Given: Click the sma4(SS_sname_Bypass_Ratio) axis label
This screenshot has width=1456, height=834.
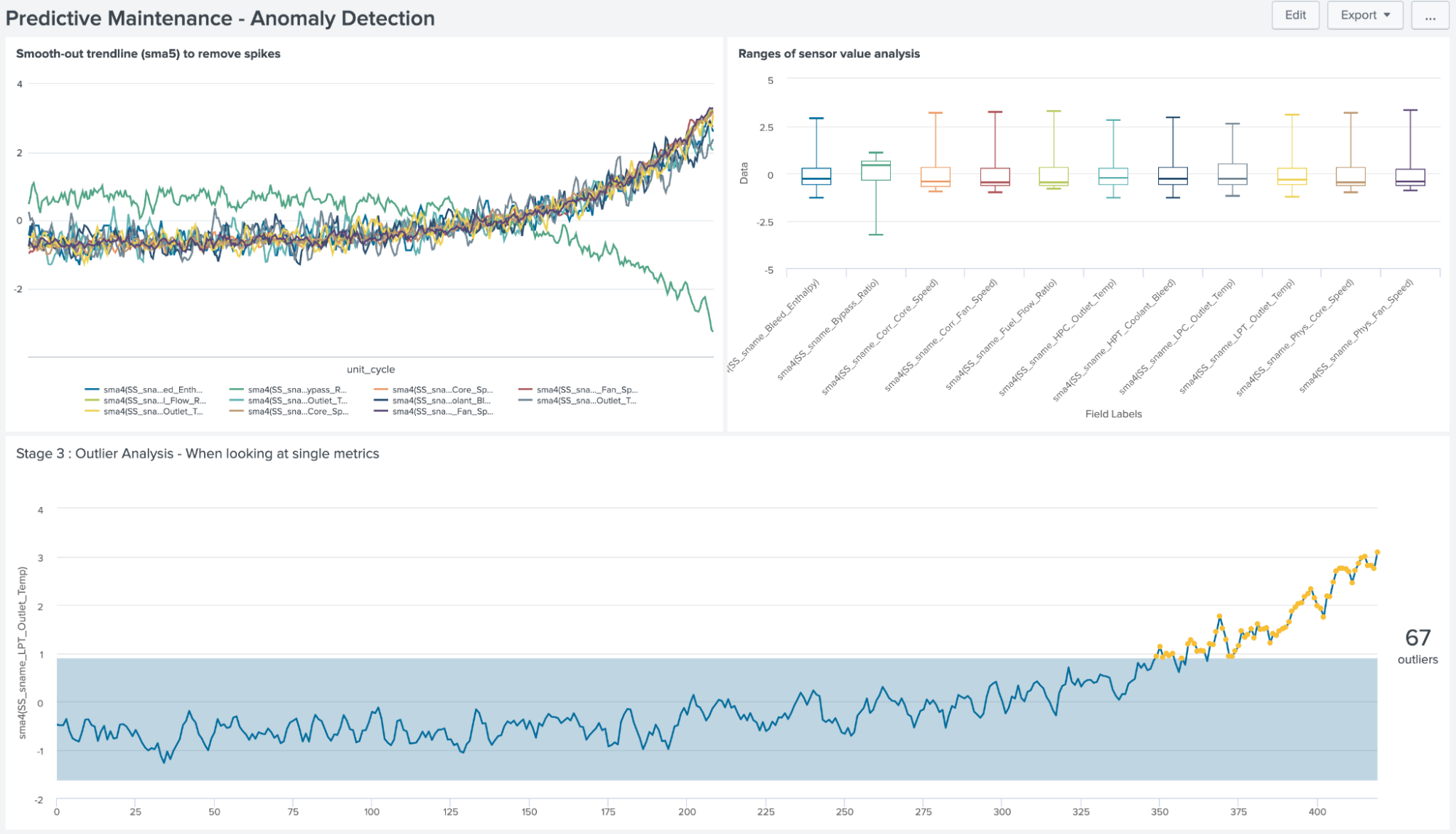Looking at the screenshot, I should click(828, 329).
